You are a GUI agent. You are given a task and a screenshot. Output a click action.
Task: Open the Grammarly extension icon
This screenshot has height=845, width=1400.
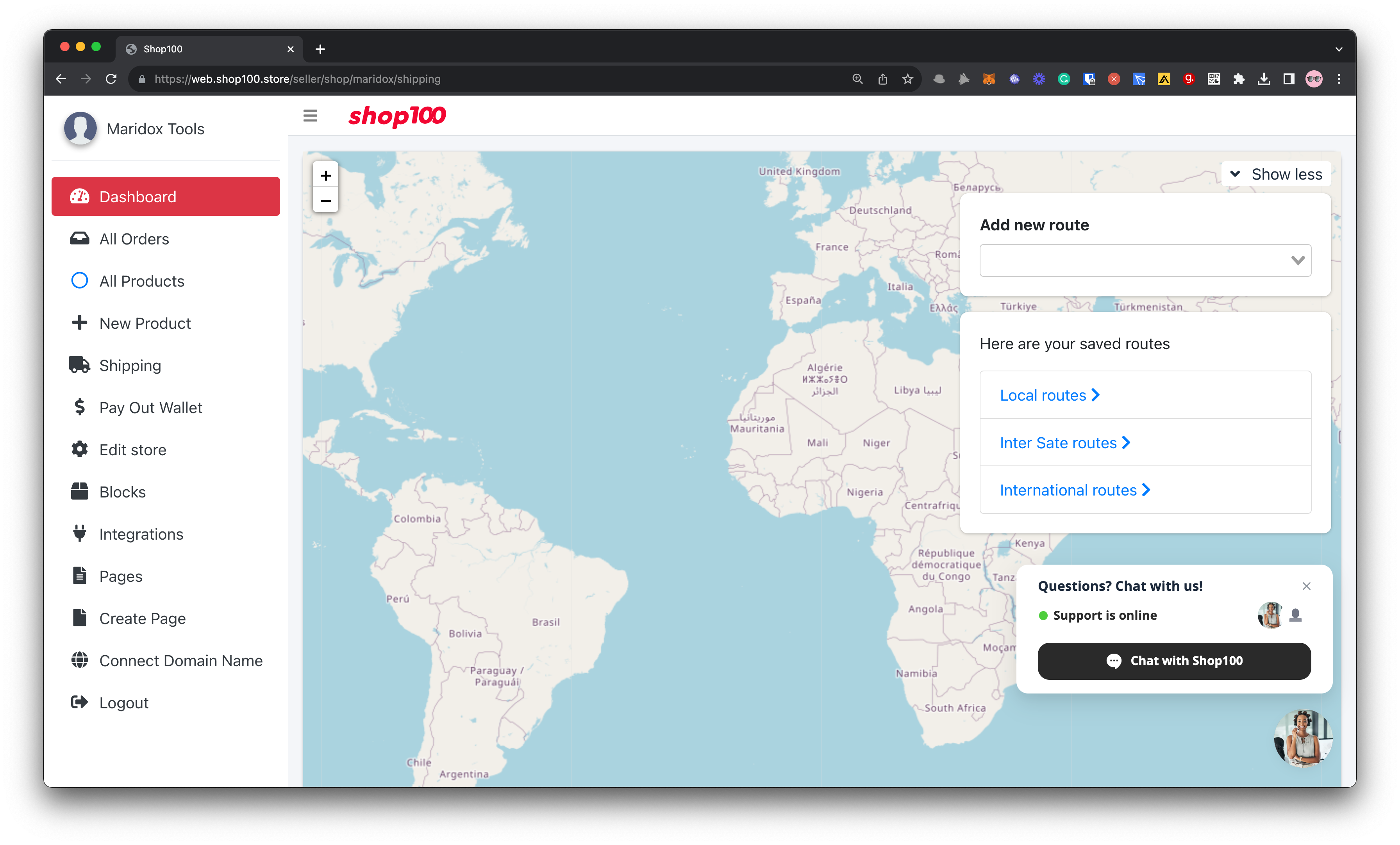point(1064,79)
